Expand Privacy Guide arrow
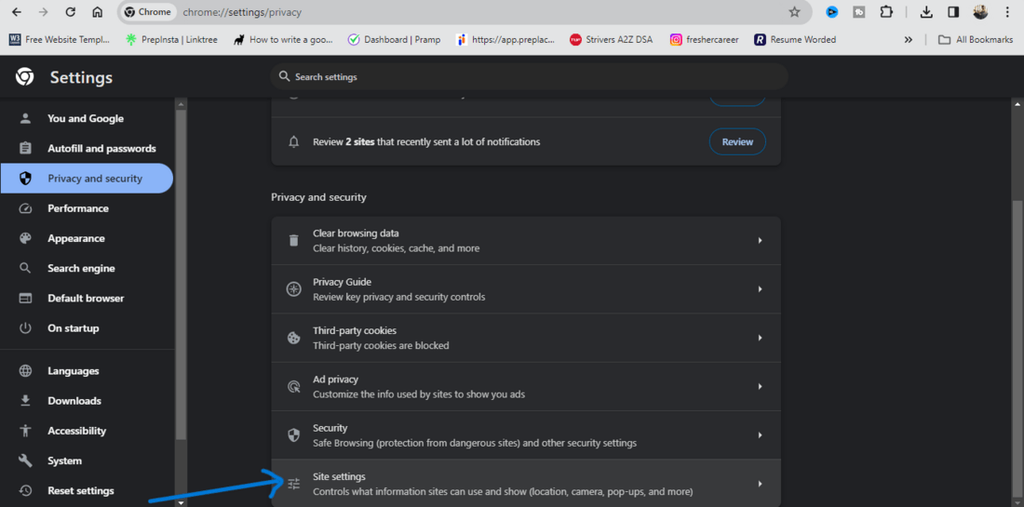This screenshot has width=1024, height=507. pyautogui.click(x=760, y=289)
